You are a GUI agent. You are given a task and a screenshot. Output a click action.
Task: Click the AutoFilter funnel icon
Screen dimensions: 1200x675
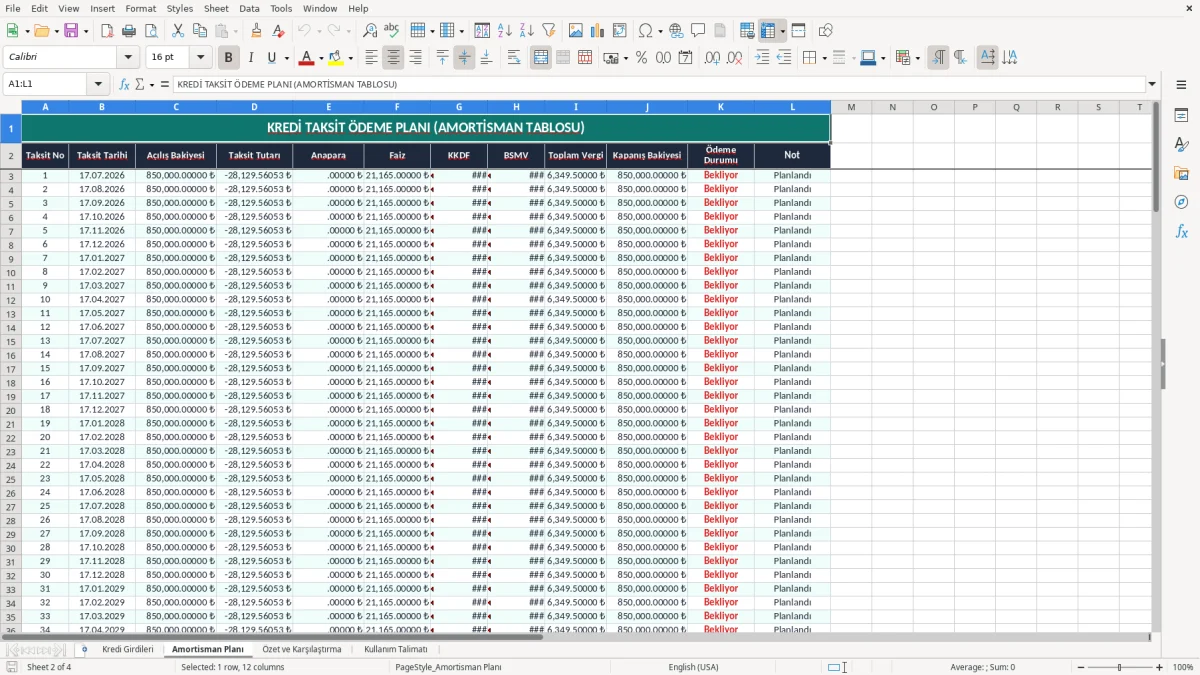(548, 31)
